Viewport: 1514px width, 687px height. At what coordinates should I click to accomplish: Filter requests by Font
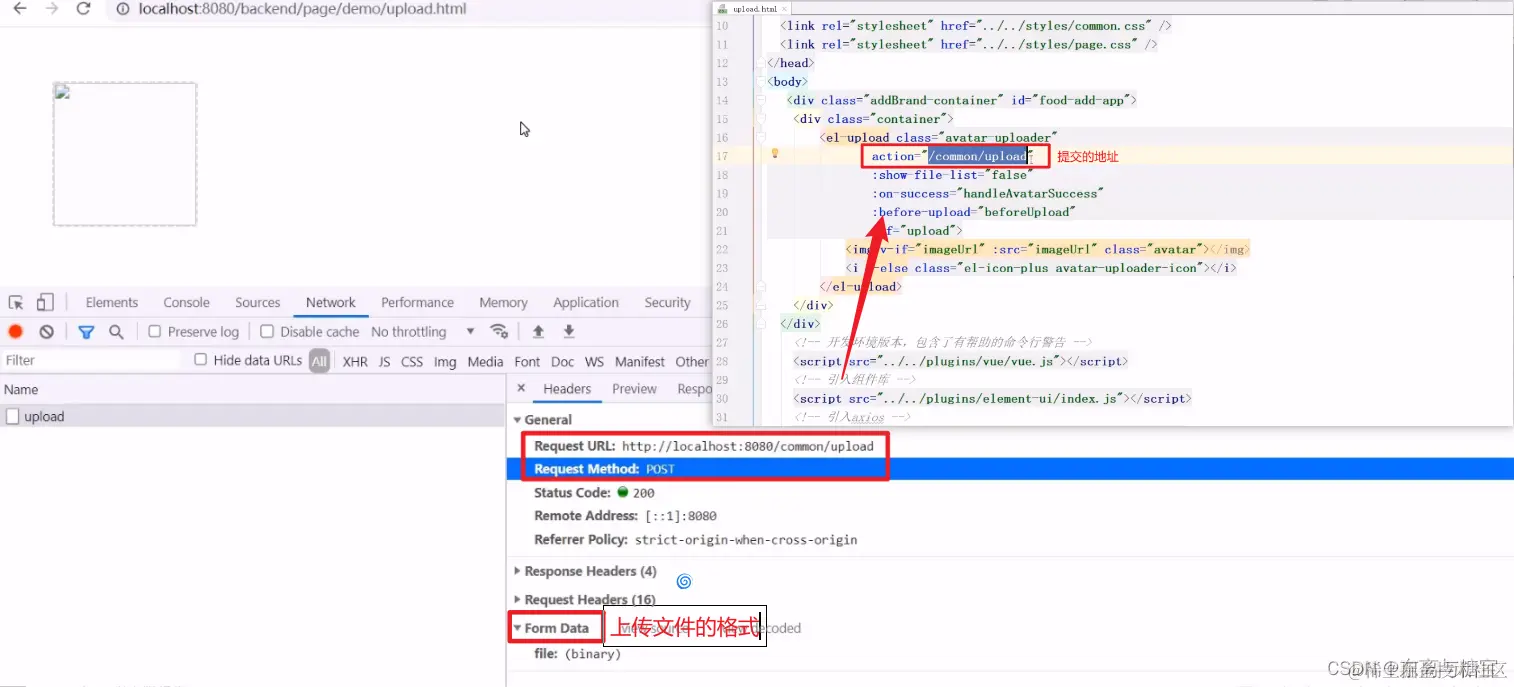tap(527, 362)
